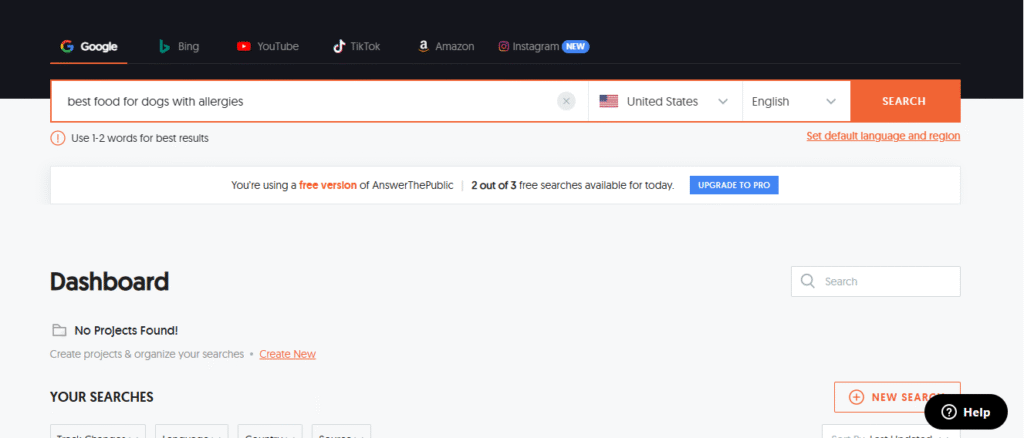Select the Amazon source tab
Viewport: 1024px width, 438px height.
(x=446, y=46)
